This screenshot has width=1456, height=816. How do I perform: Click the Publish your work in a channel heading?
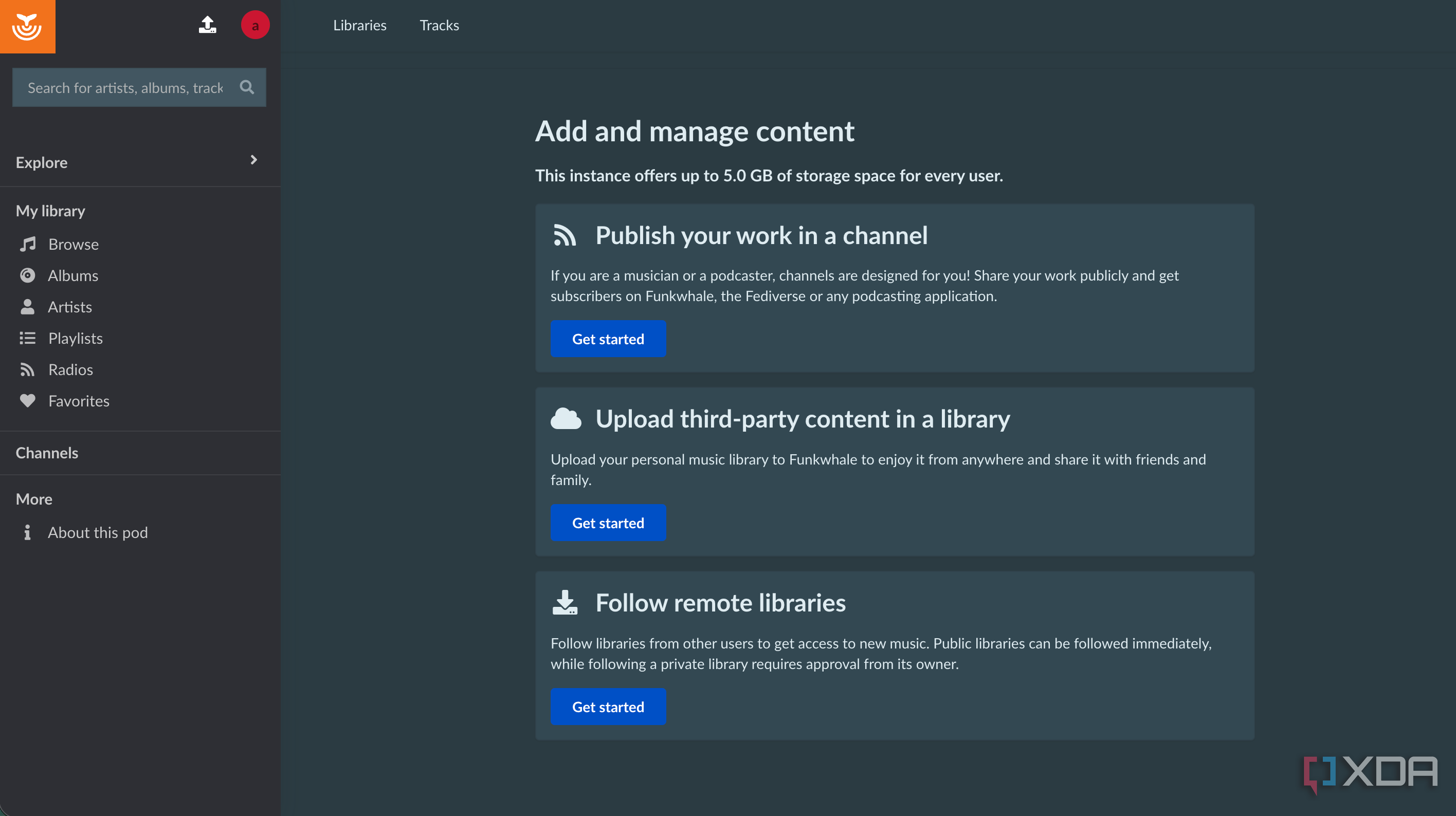tap(761, 235)
